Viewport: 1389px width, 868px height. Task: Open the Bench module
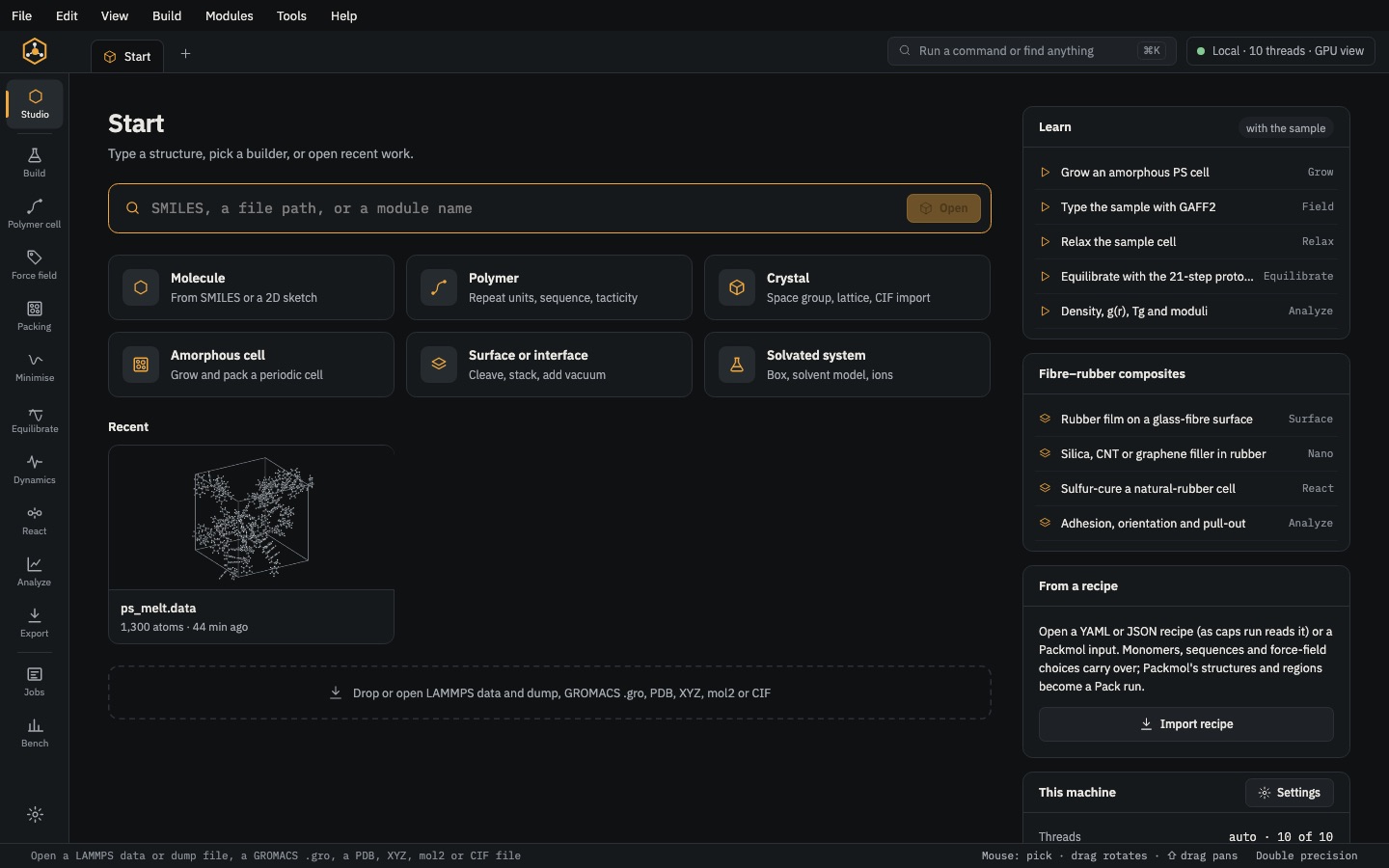(x=35, y=732)
